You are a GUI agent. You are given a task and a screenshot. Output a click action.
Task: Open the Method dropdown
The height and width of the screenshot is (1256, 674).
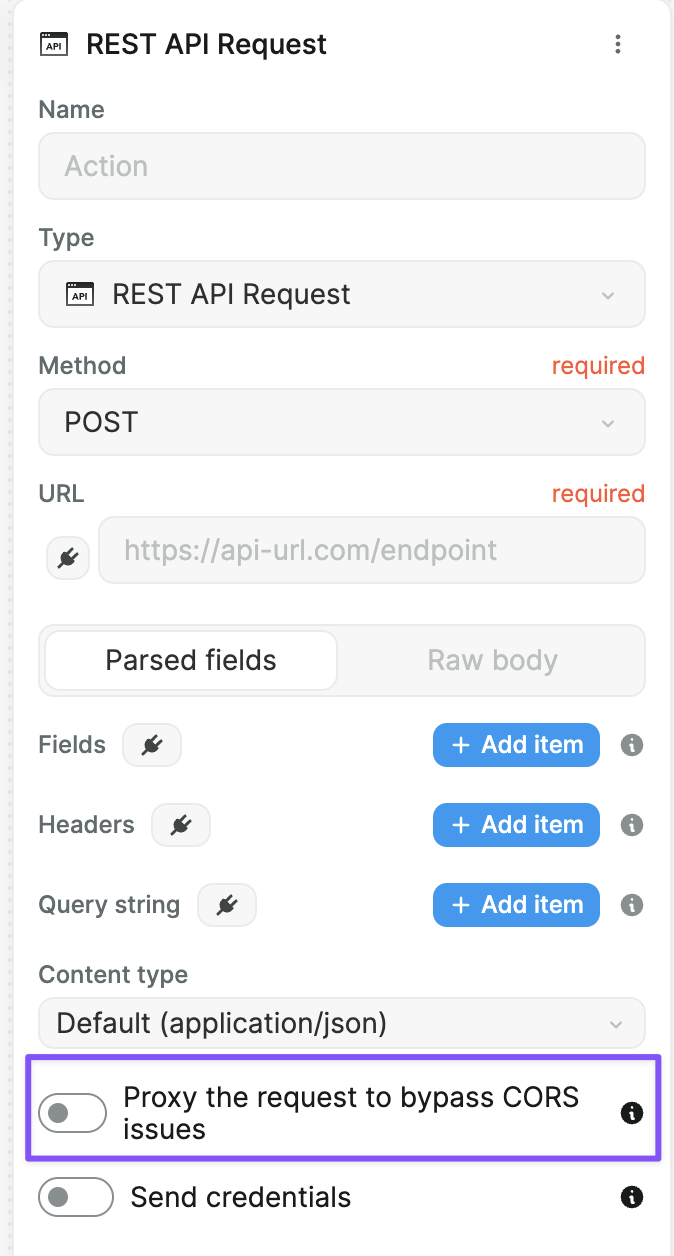[342, 422]
